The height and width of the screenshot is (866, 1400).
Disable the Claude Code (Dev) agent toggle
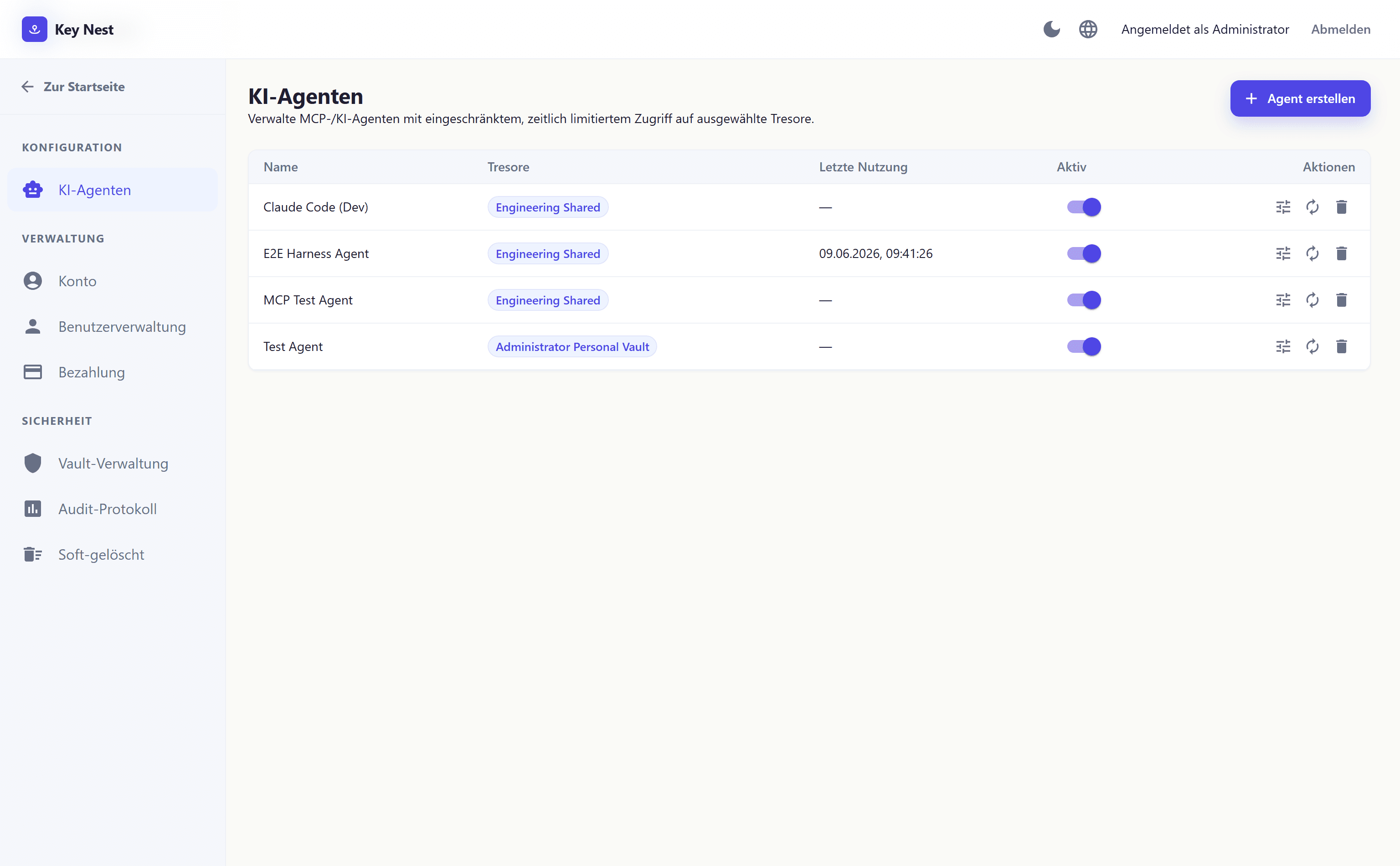pos(1083,207)
